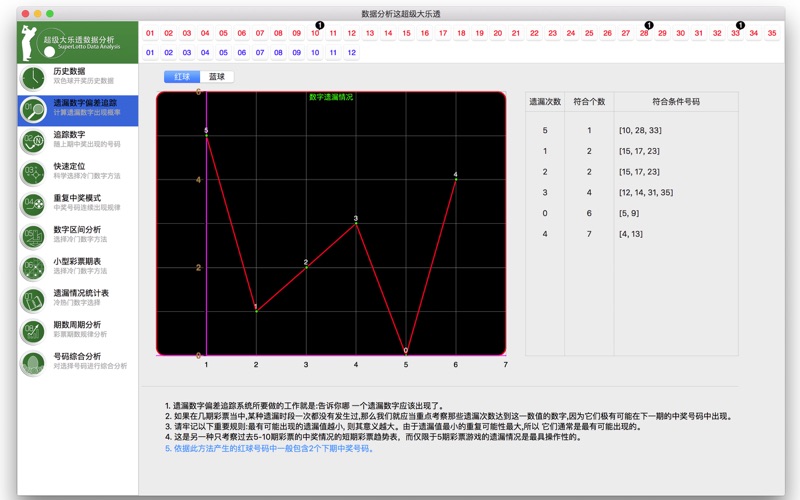Click the 符合个数 column header
800x500 pixels.
[x=589, y=102]
